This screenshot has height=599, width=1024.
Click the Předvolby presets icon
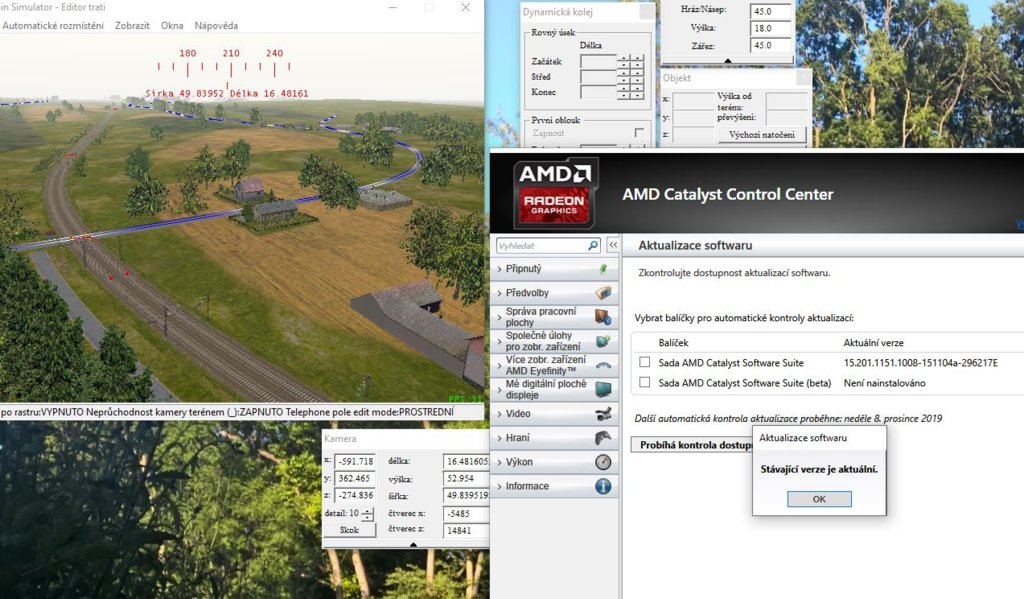(x=603, y=293)
